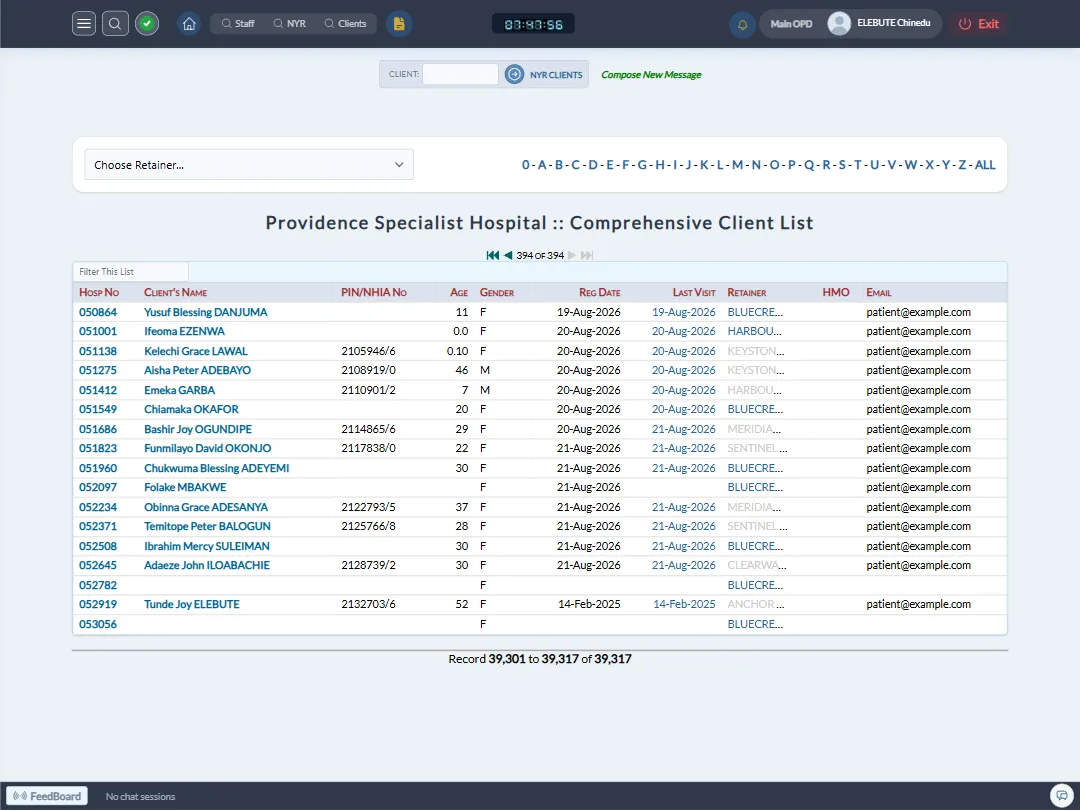This screenshot has height=810, width=1080.
Task: Open the Compose New Message link
Action: (x=651, y=74)
